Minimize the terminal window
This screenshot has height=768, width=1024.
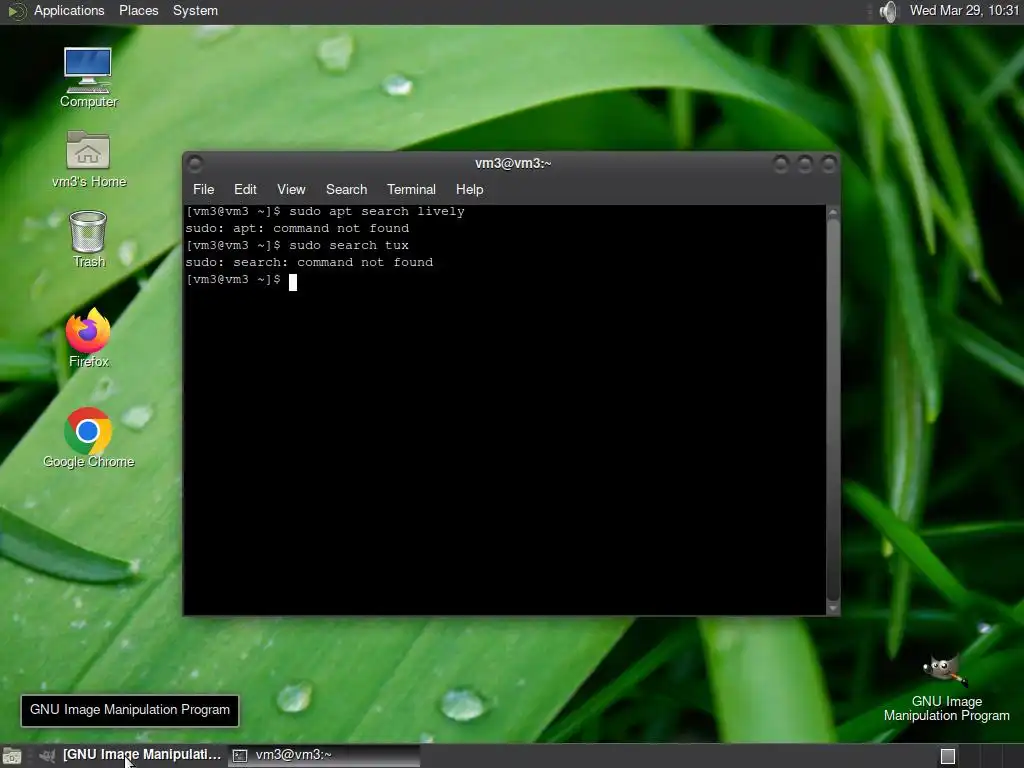pos(780,163)
